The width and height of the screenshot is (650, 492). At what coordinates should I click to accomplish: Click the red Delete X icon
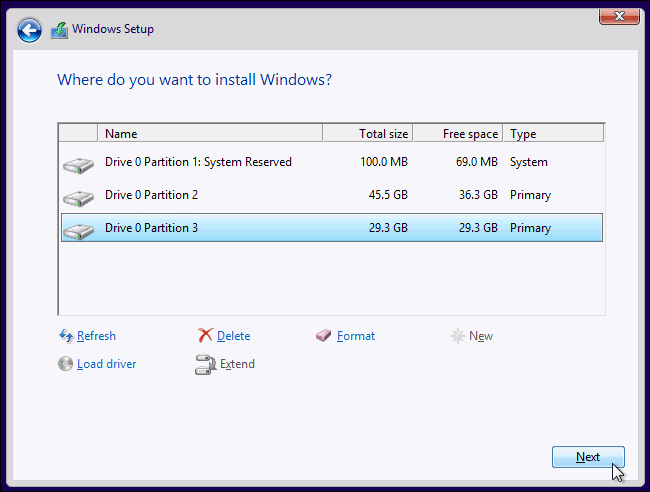pos(205,336)
